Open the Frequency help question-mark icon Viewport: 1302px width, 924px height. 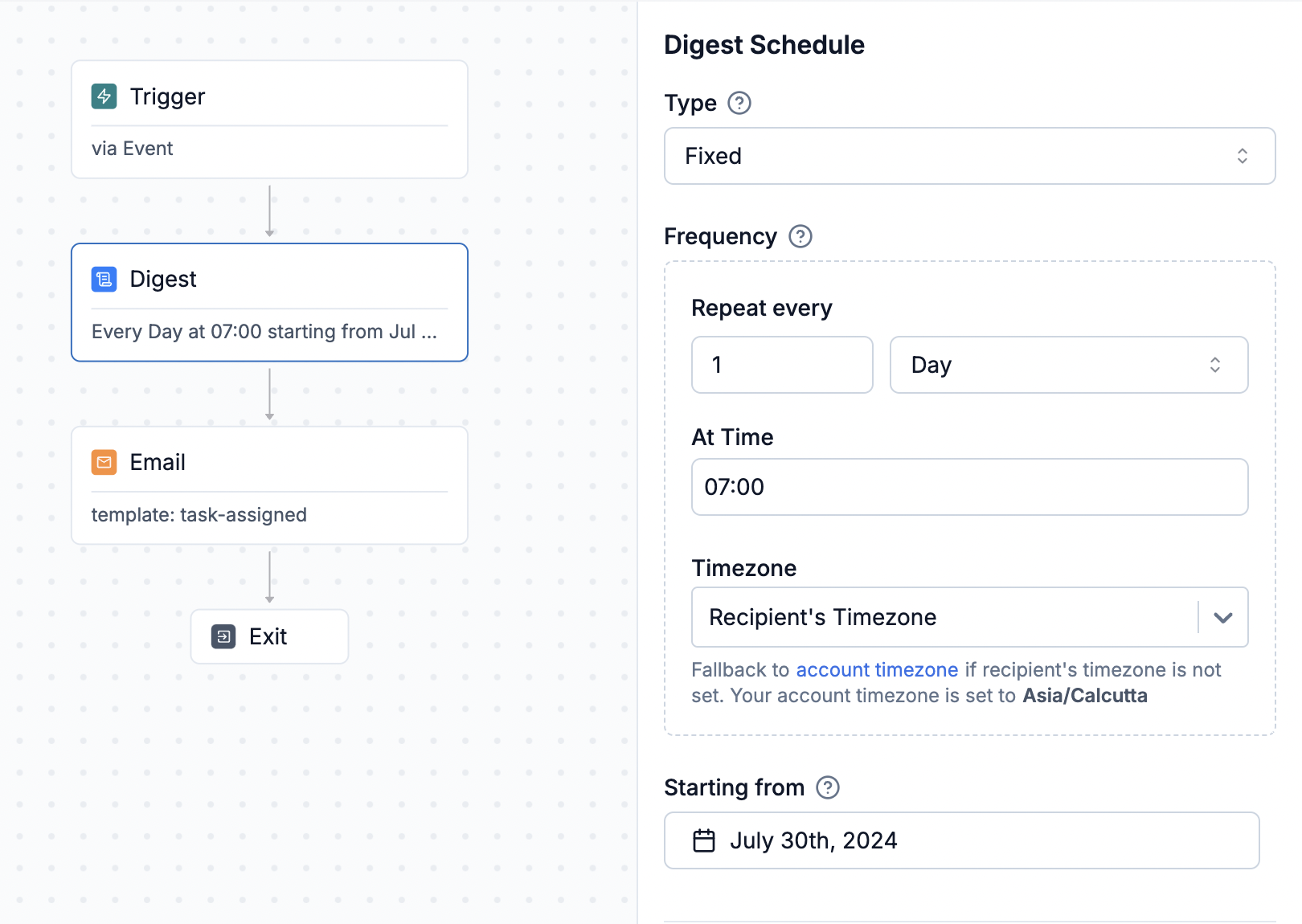pyautogui.click(x=800, y=236)
